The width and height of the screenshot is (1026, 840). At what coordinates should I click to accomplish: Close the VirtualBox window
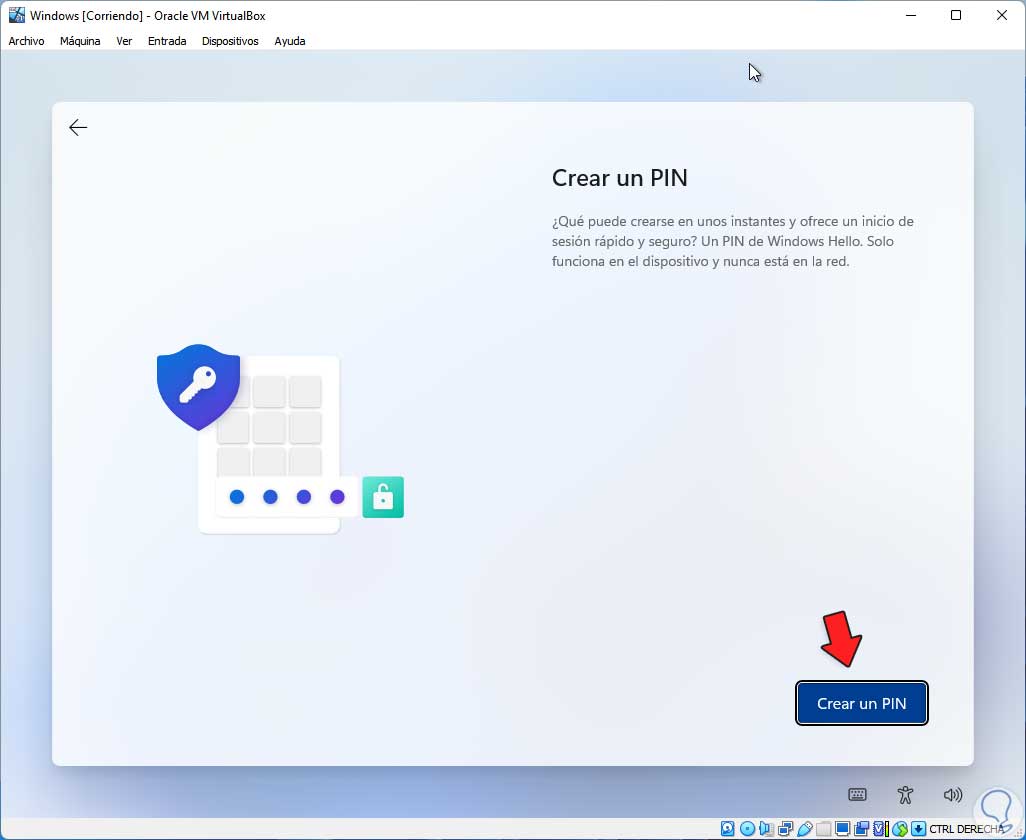(1002, 15)
